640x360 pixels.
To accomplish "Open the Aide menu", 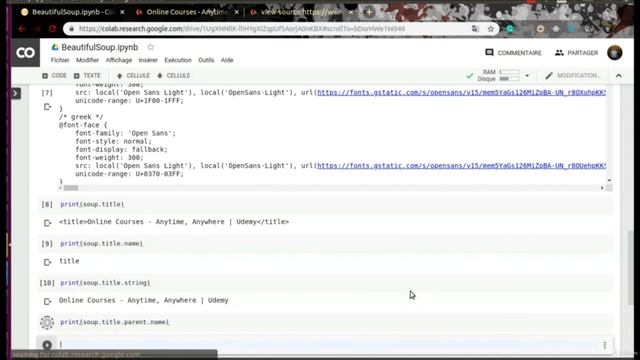I will click(227, 60).
